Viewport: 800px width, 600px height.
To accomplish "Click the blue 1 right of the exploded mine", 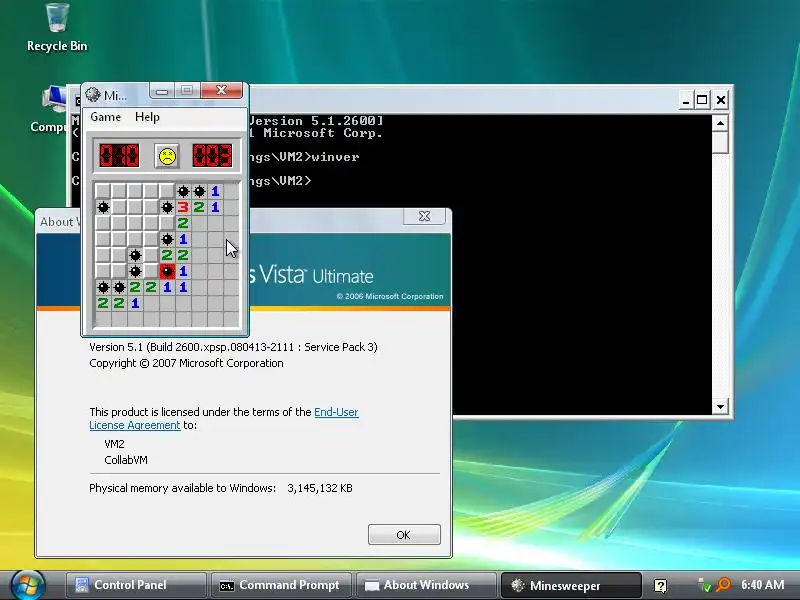I will pyautogui.click(x=183, y=271).
